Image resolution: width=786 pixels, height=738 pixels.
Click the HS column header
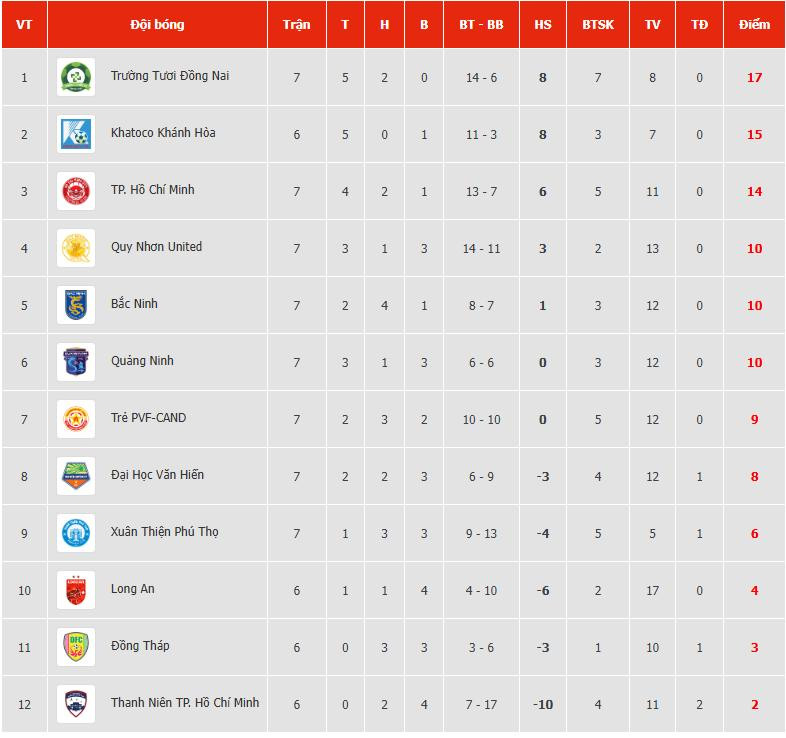(x=543, y=24)
